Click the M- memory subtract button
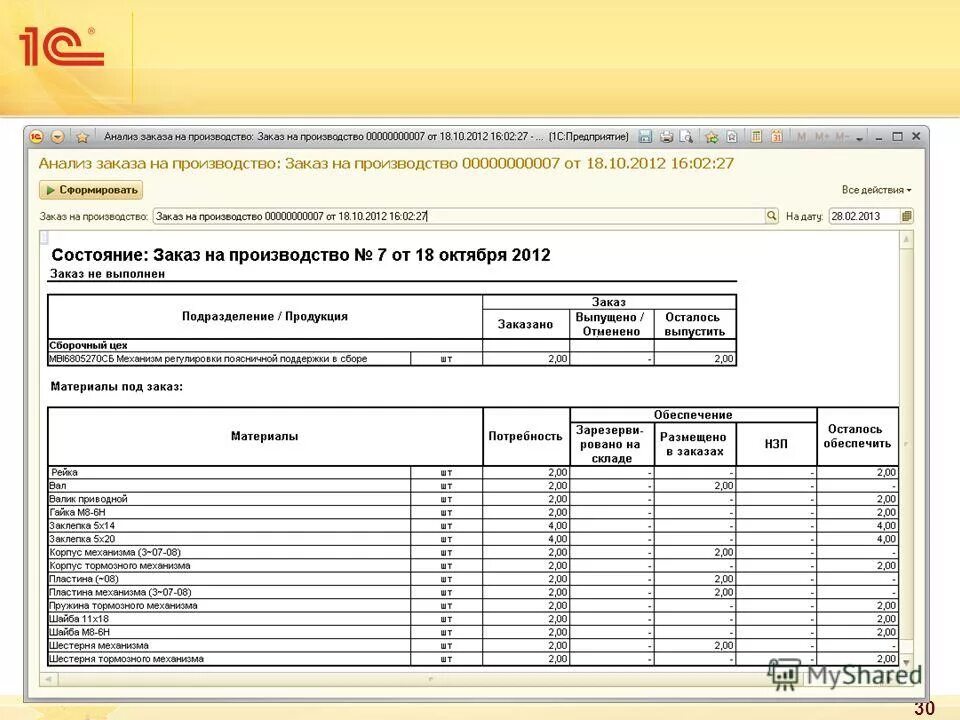Viewport: 960px width, 720px height. tap(842, 137)
